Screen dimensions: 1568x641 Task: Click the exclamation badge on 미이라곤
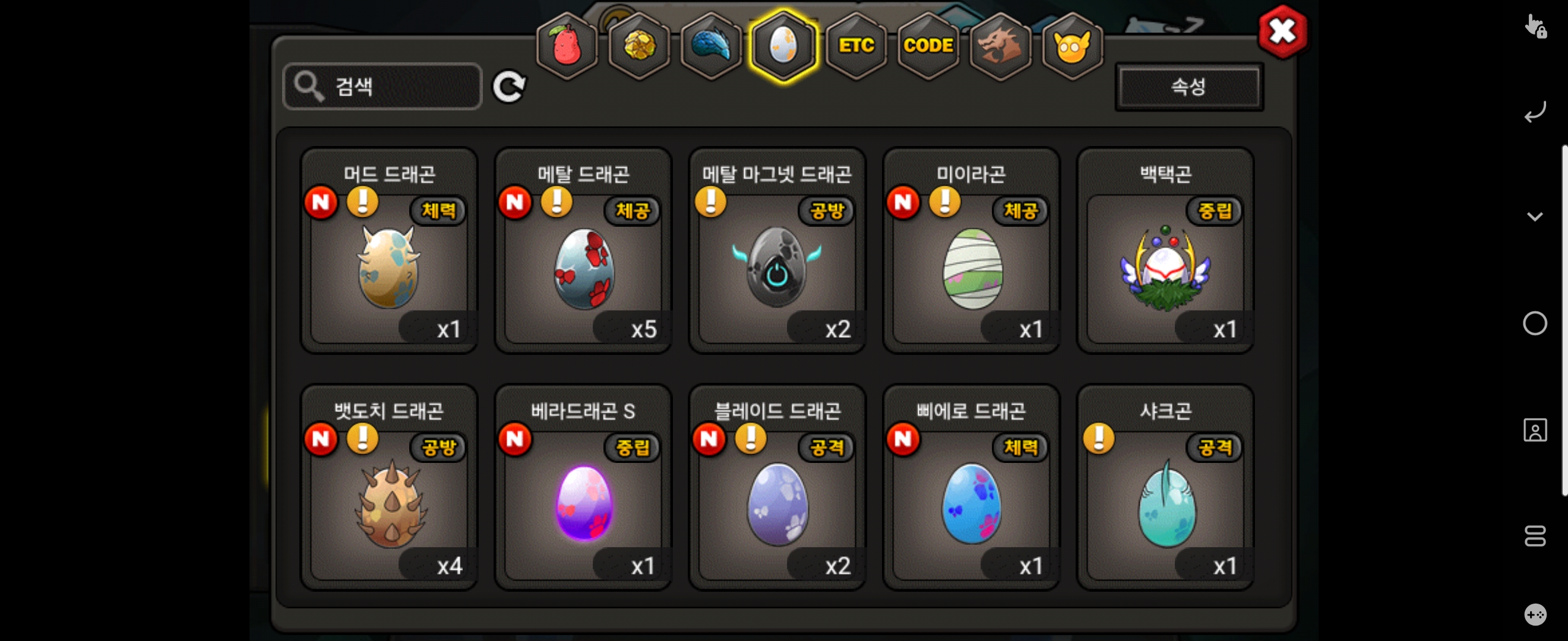pyautogui.click(x=945, y=202)
